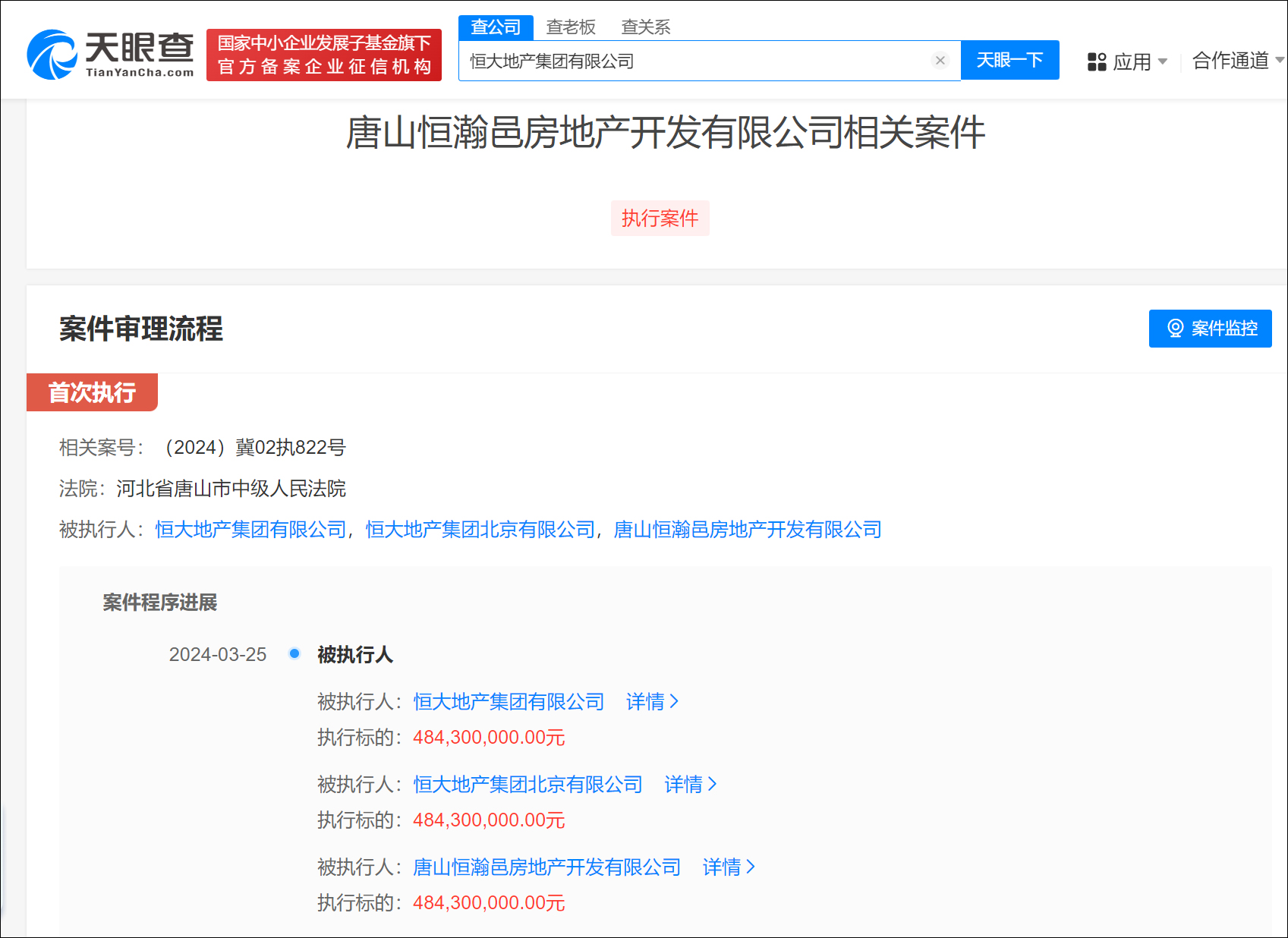Click the 执行案件 tag
Screen dimensions: 1288x938
(660, 219)
